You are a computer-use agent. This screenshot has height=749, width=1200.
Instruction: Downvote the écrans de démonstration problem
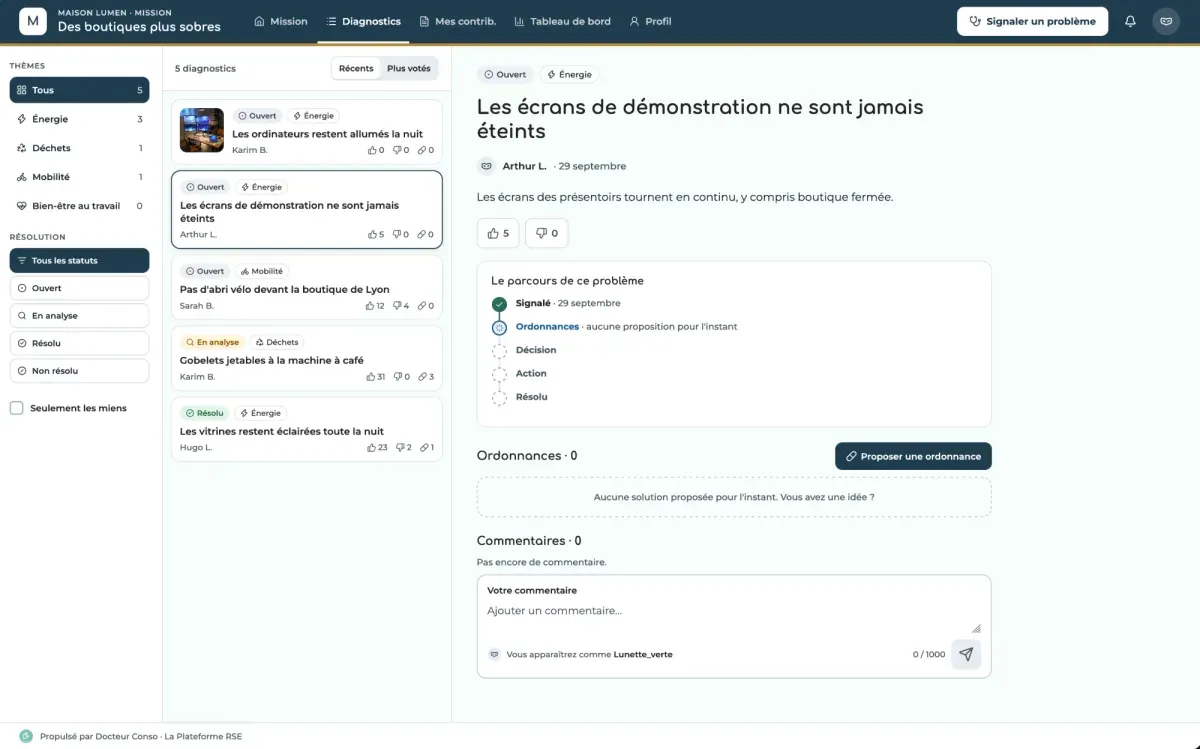tap(546, 233)
